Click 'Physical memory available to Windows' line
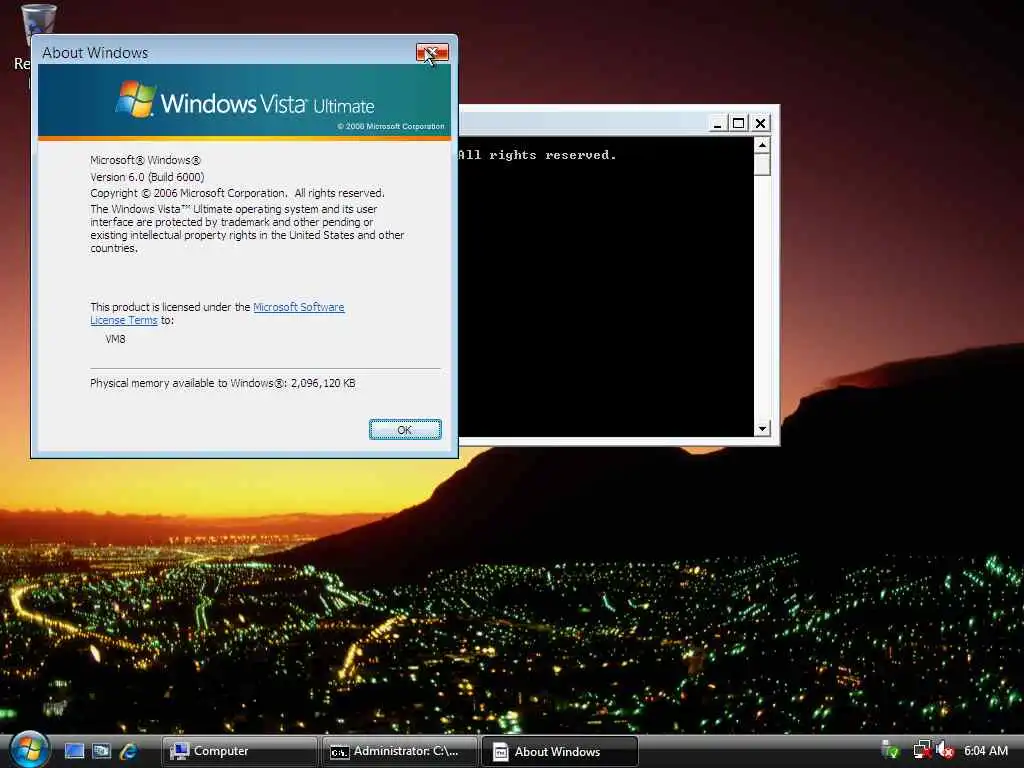Image resolution: width=1024 pixels, height=768 pixels. coord(223,383)
